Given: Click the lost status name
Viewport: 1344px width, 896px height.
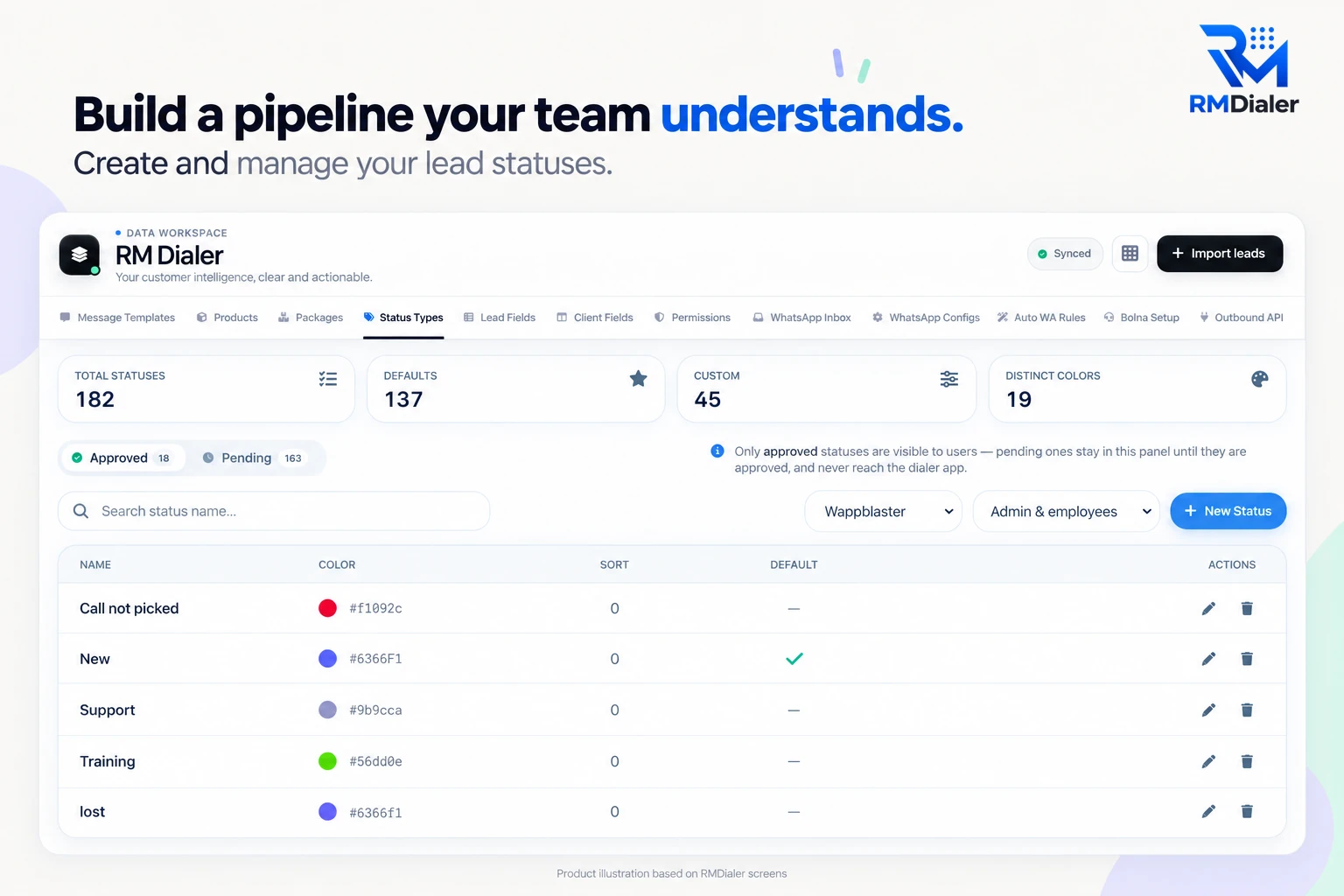Looking at the screenshot, I should pyautogui.click(x=92, y=812).
